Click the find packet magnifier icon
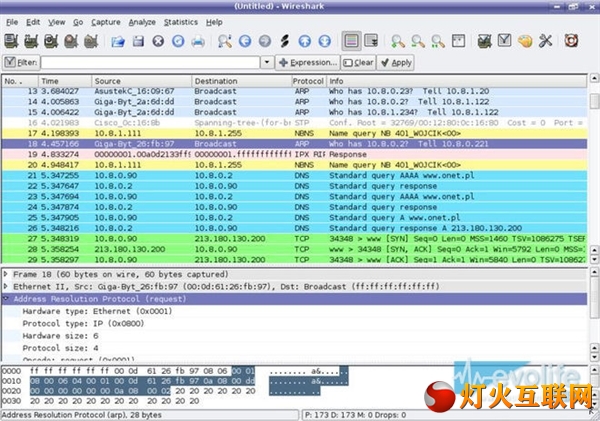Screen dimensions: 600x421 (224, 41)
